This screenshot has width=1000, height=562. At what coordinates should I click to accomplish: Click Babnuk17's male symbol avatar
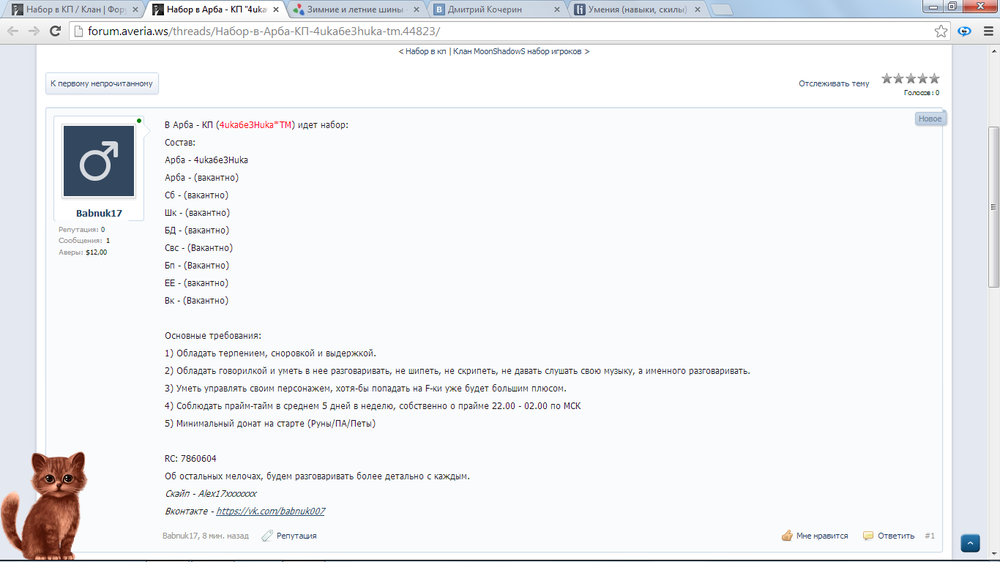99,161
